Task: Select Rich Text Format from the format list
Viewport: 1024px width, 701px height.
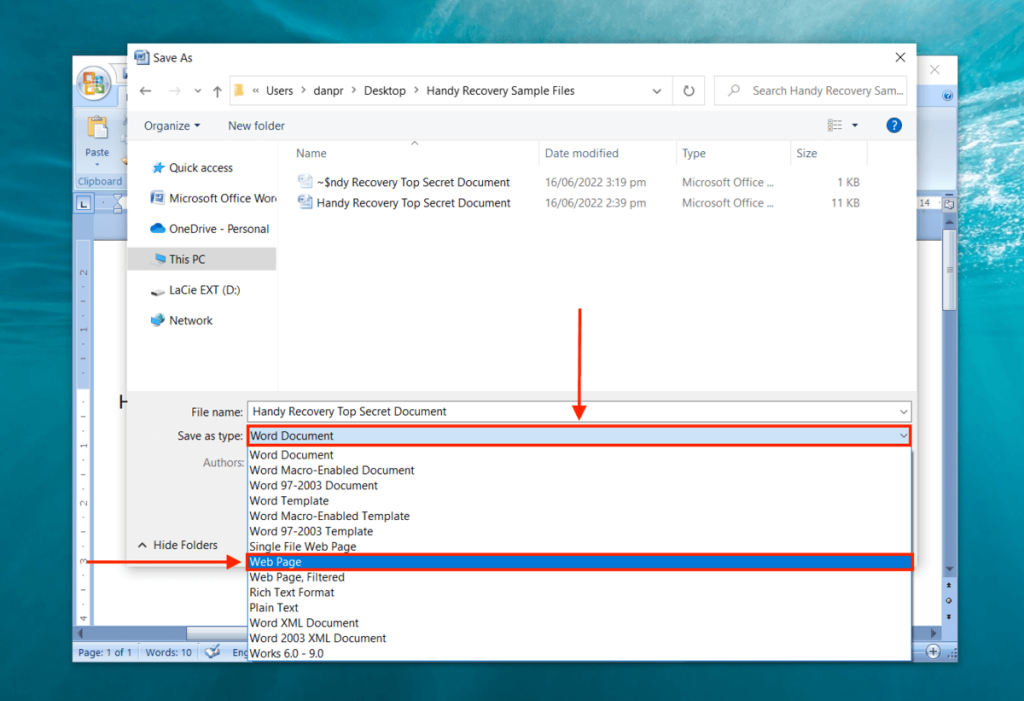Action: point(292,592)
